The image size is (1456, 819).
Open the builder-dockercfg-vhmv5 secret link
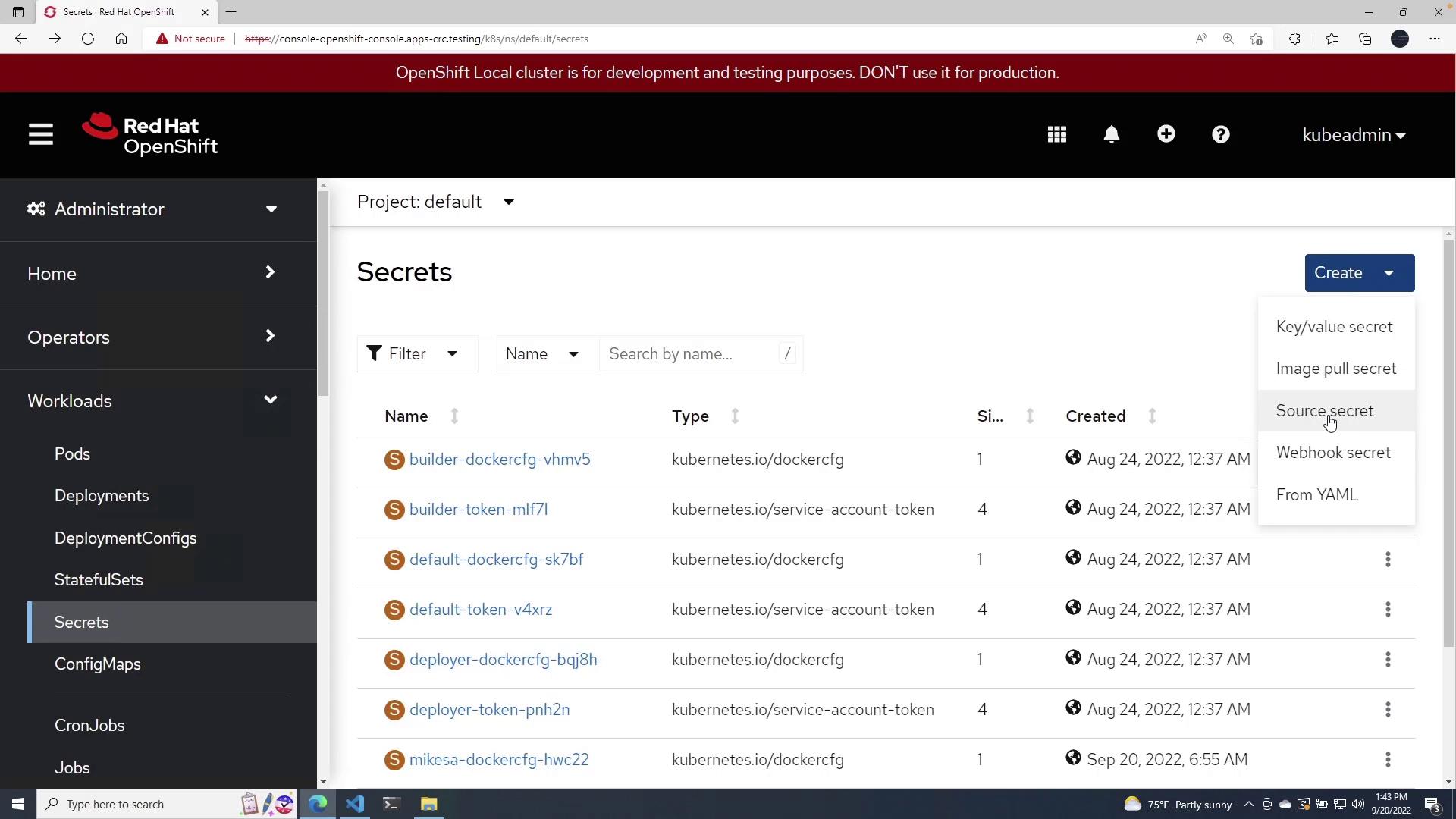pos(500,460)
